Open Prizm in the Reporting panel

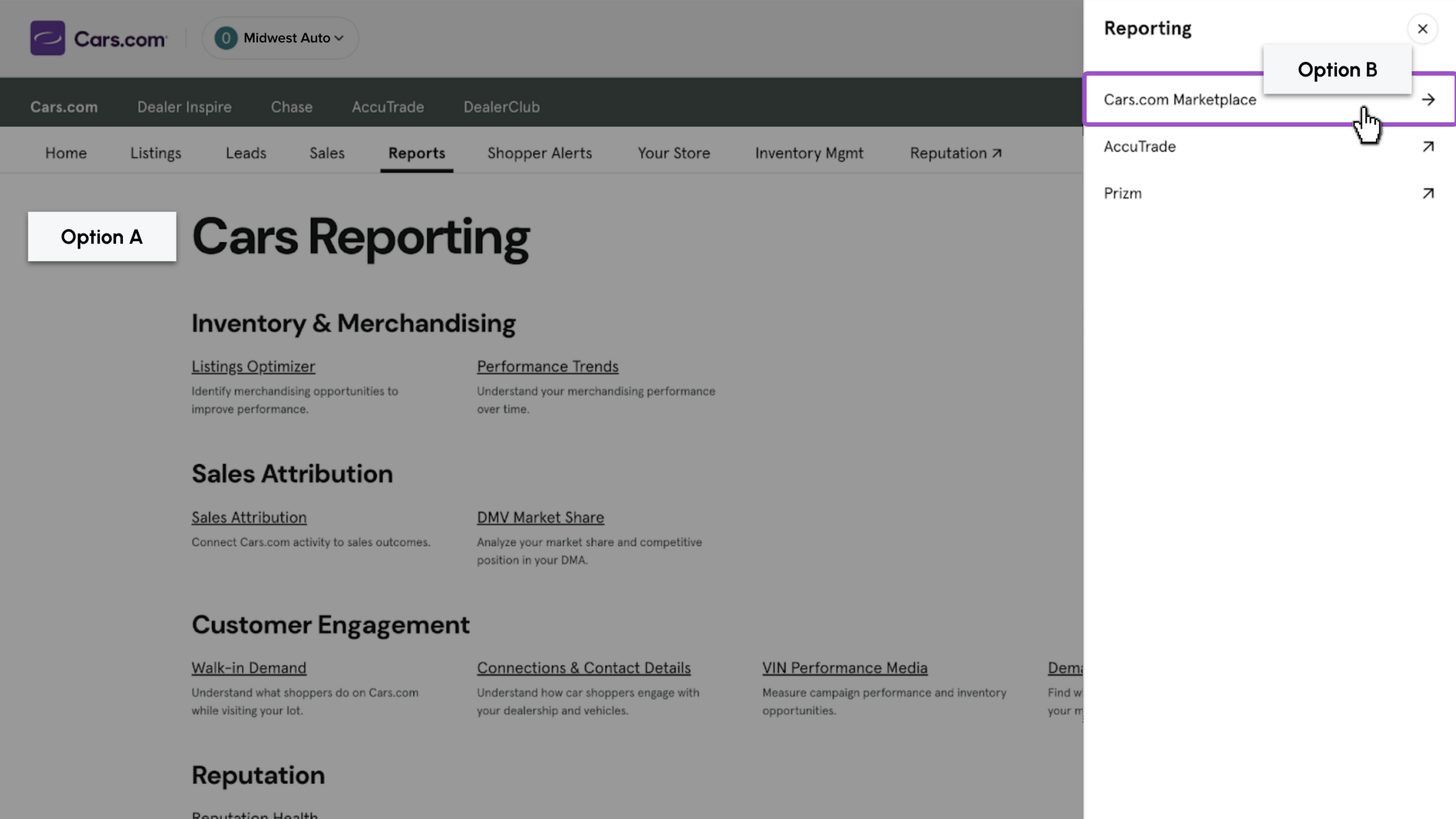(x=1269, y=193)
